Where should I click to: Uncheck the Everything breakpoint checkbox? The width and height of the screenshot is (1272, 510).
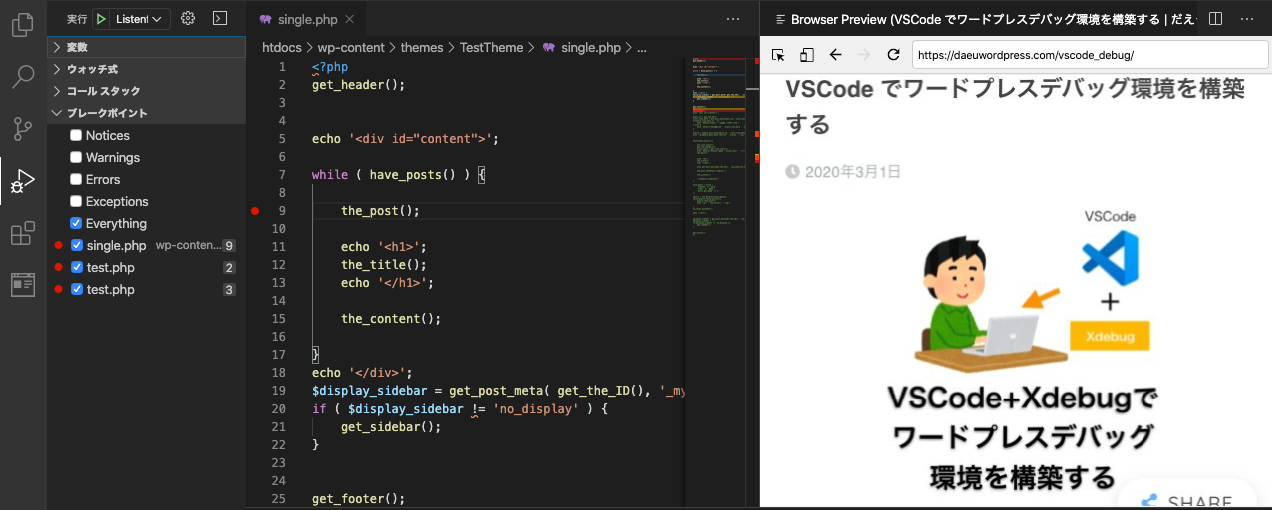point(76,223)
